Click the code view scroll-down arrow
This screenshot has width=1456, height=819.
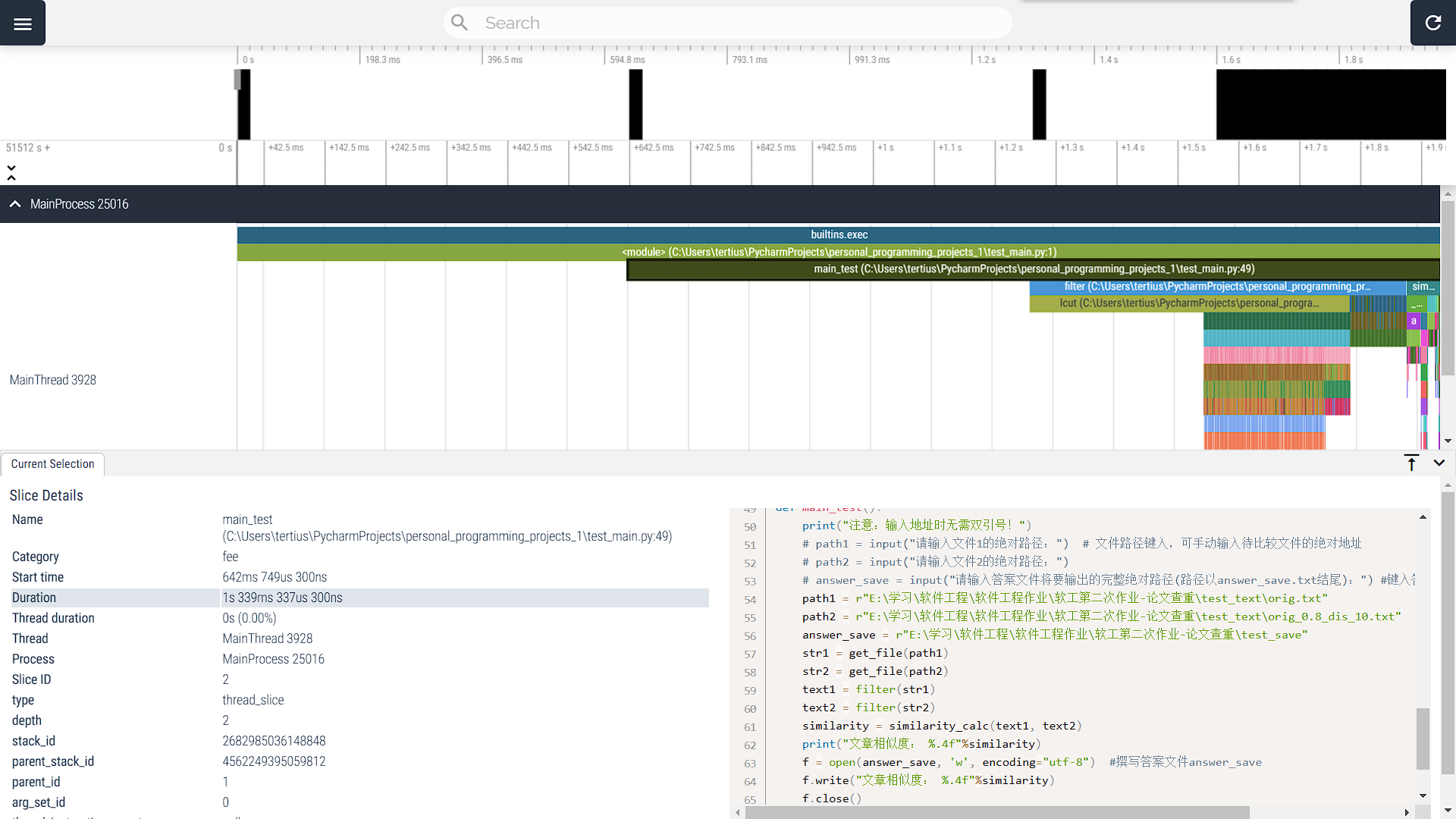tap(1423, 795)
